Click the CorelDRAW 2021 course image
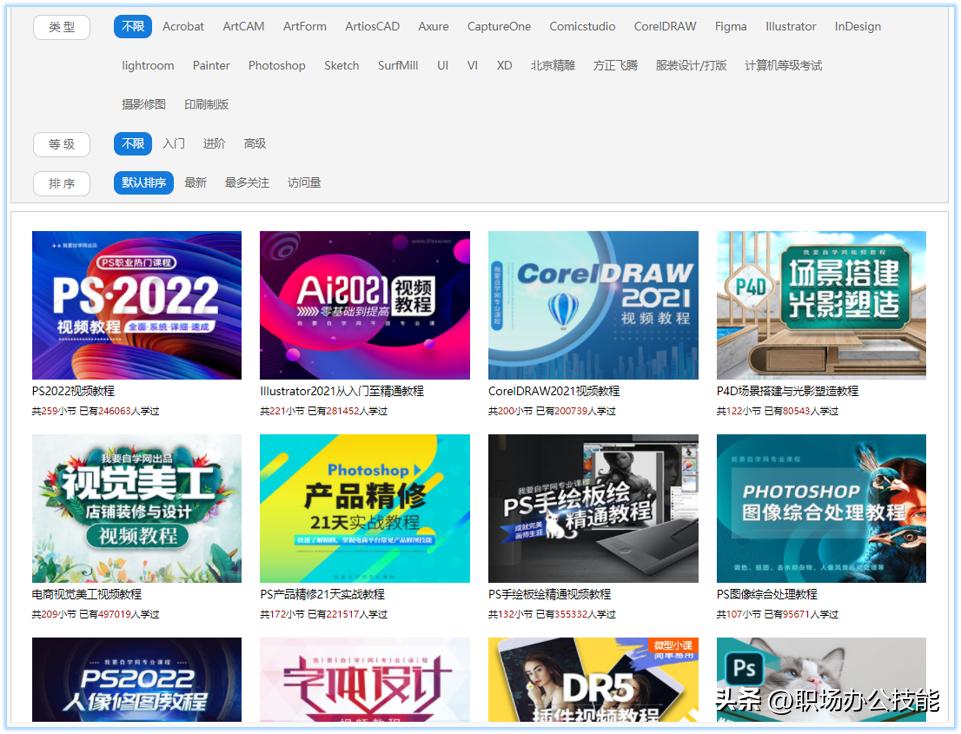The width and height of the screenshot is (961, 734). tap(593, 305)
